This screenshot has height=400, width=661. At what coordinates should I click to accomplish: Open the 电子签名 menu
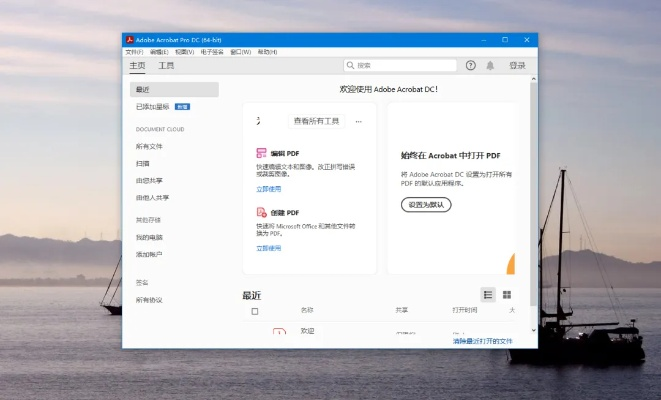coord(212,52)
